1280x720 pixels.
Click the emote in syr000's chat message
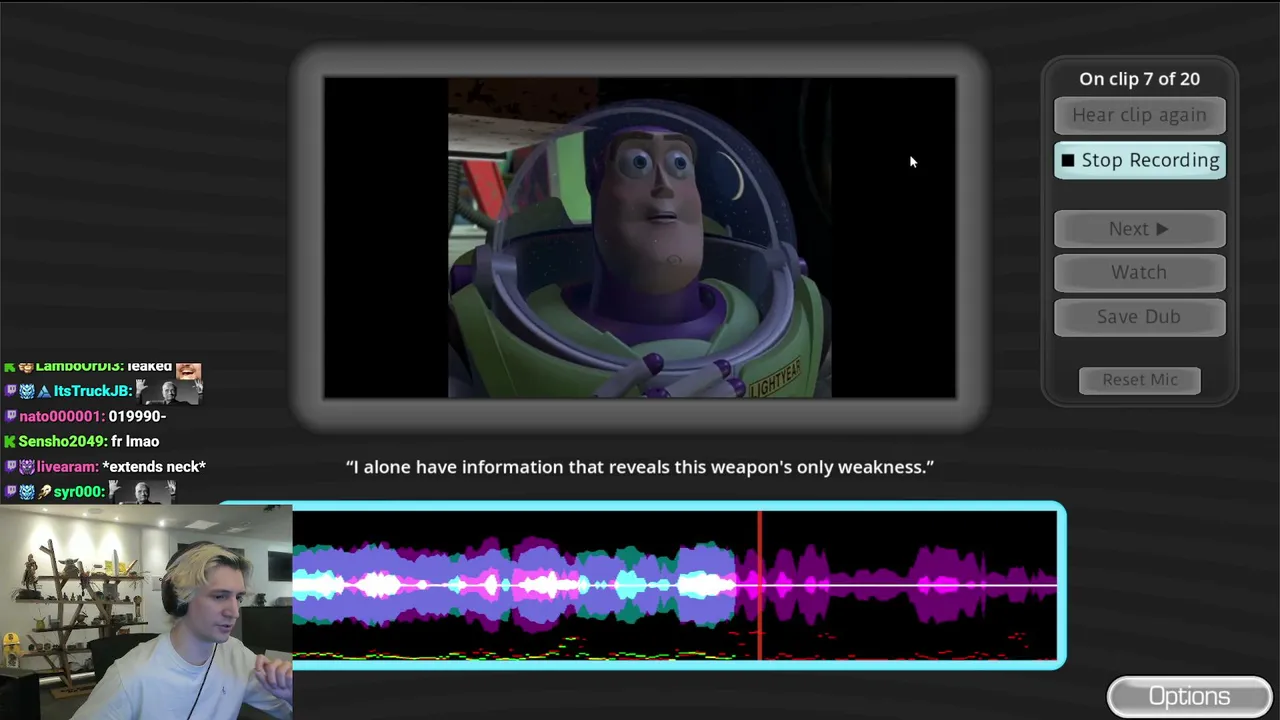(x=143, y=491)
